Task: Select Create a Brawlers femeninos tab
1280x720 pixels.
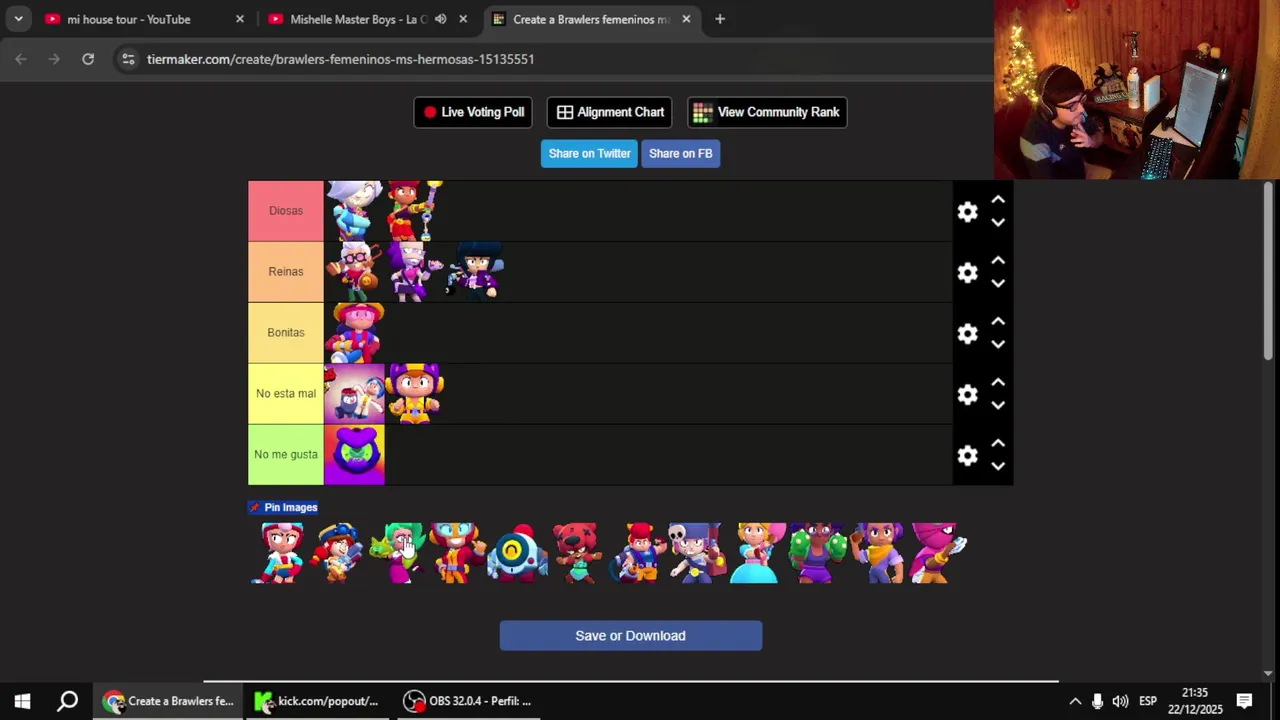Action: pos(590,19)
